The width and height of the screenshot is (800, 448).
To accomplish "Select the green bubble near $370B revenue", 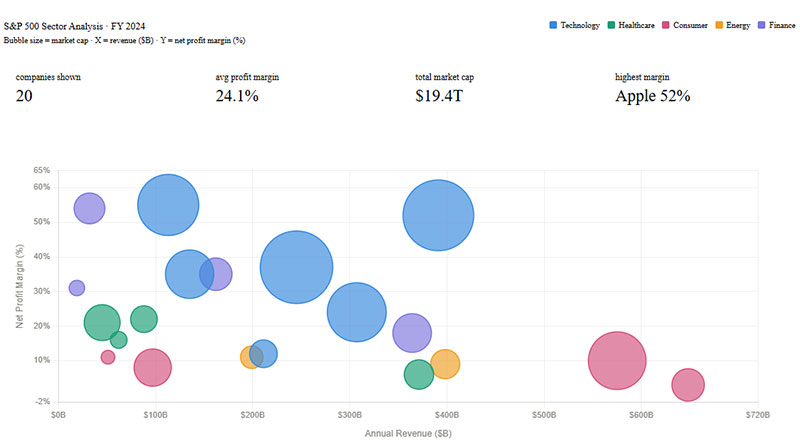I will [x=419, y=374].
